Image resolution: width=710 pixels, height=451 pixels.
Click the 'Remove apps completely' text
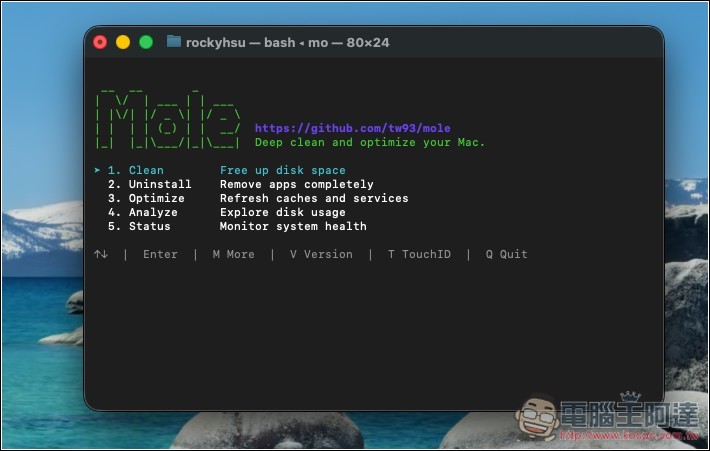click(x=297, y=184)
